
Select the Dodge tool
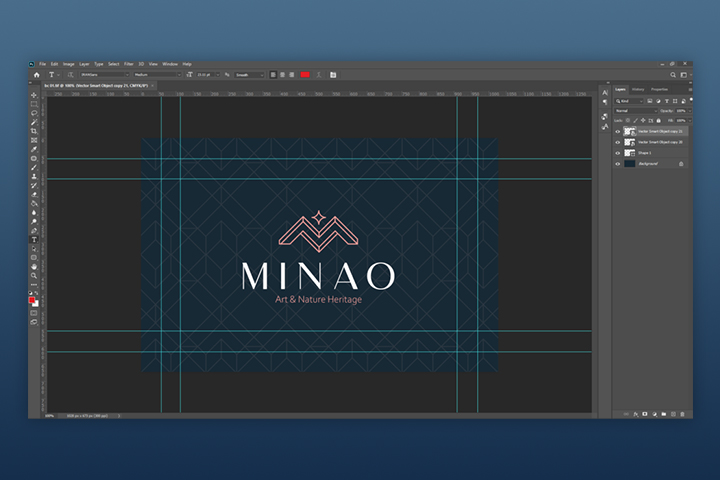[x=34, y=221]
